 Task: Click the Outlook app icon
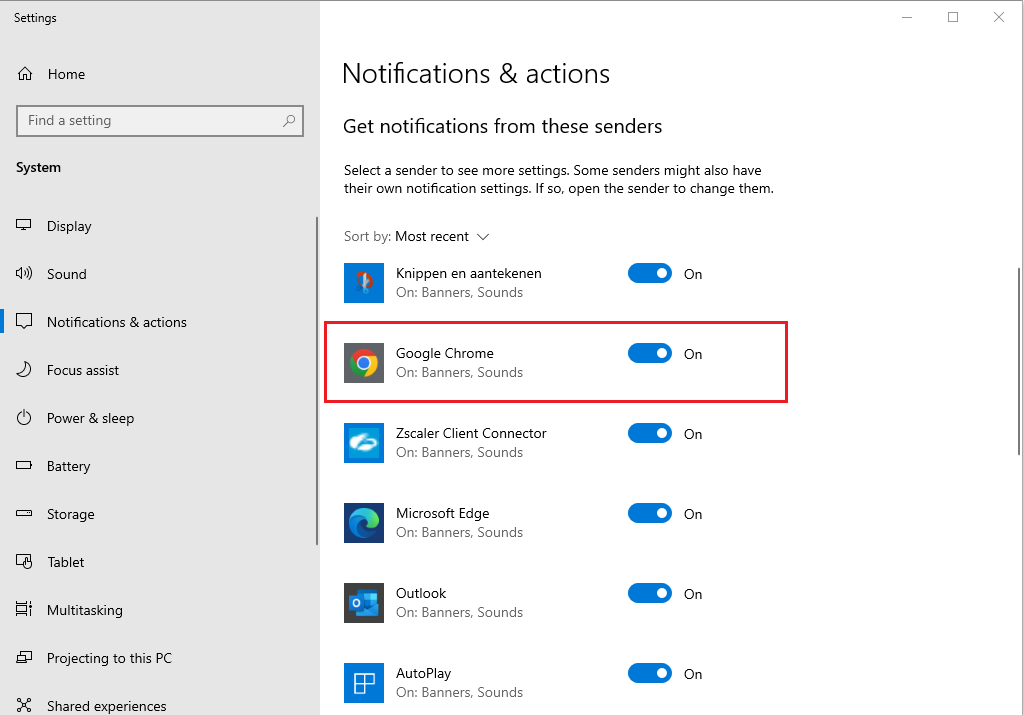coord(363,603)
